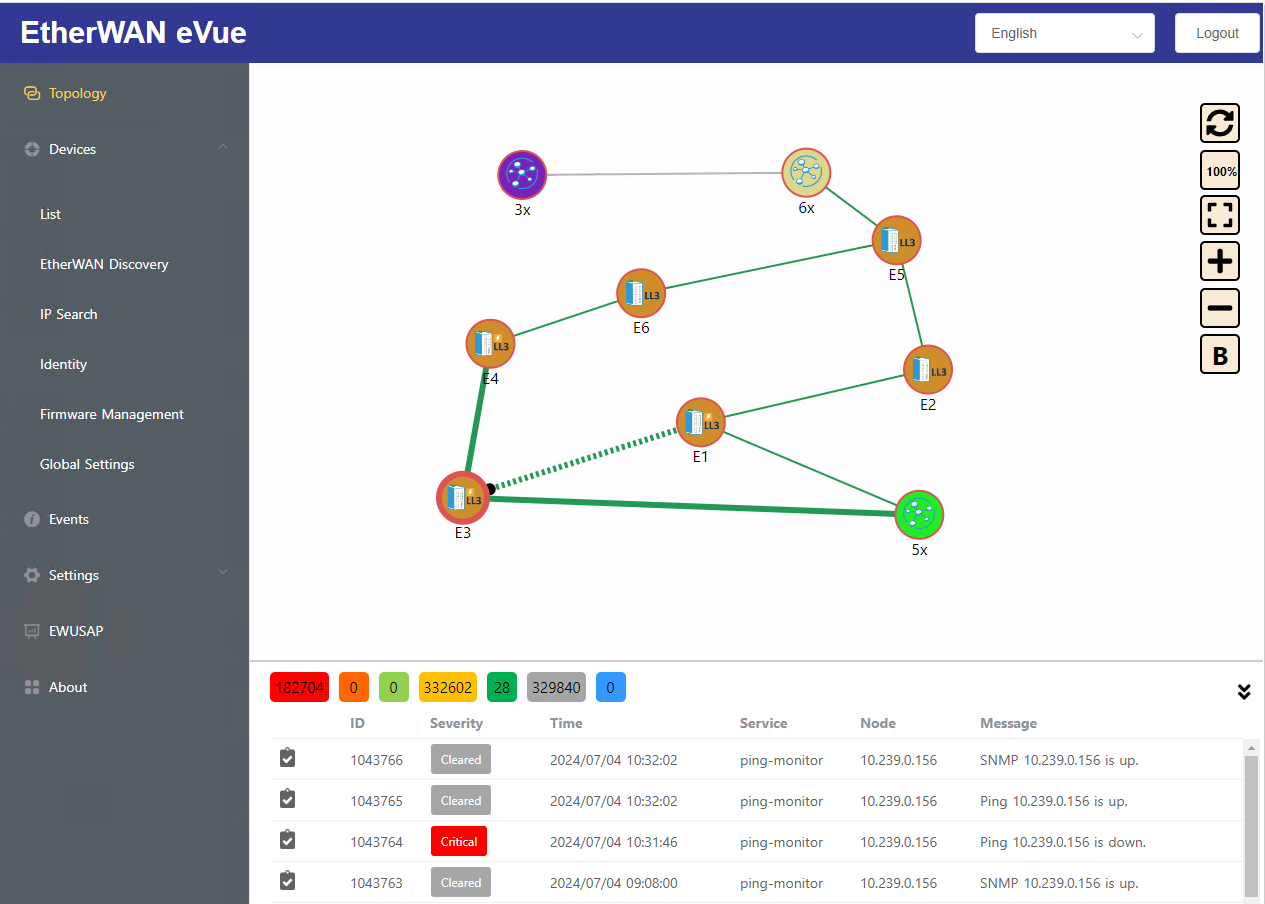
Task: Select switch node E1
Action: coord(701,423)
